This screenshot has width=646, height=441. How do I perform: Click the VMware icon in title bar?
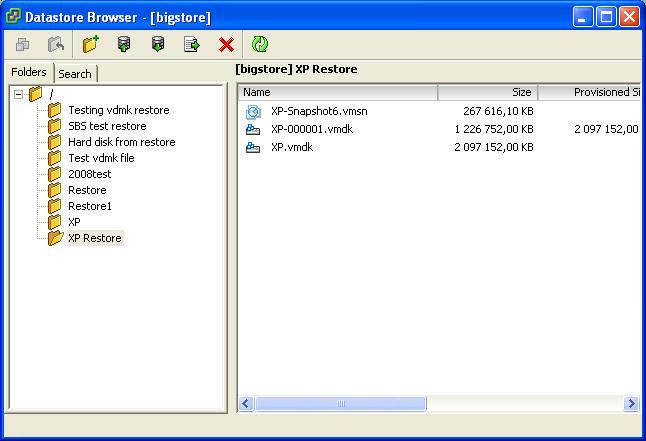coord(13,16)
